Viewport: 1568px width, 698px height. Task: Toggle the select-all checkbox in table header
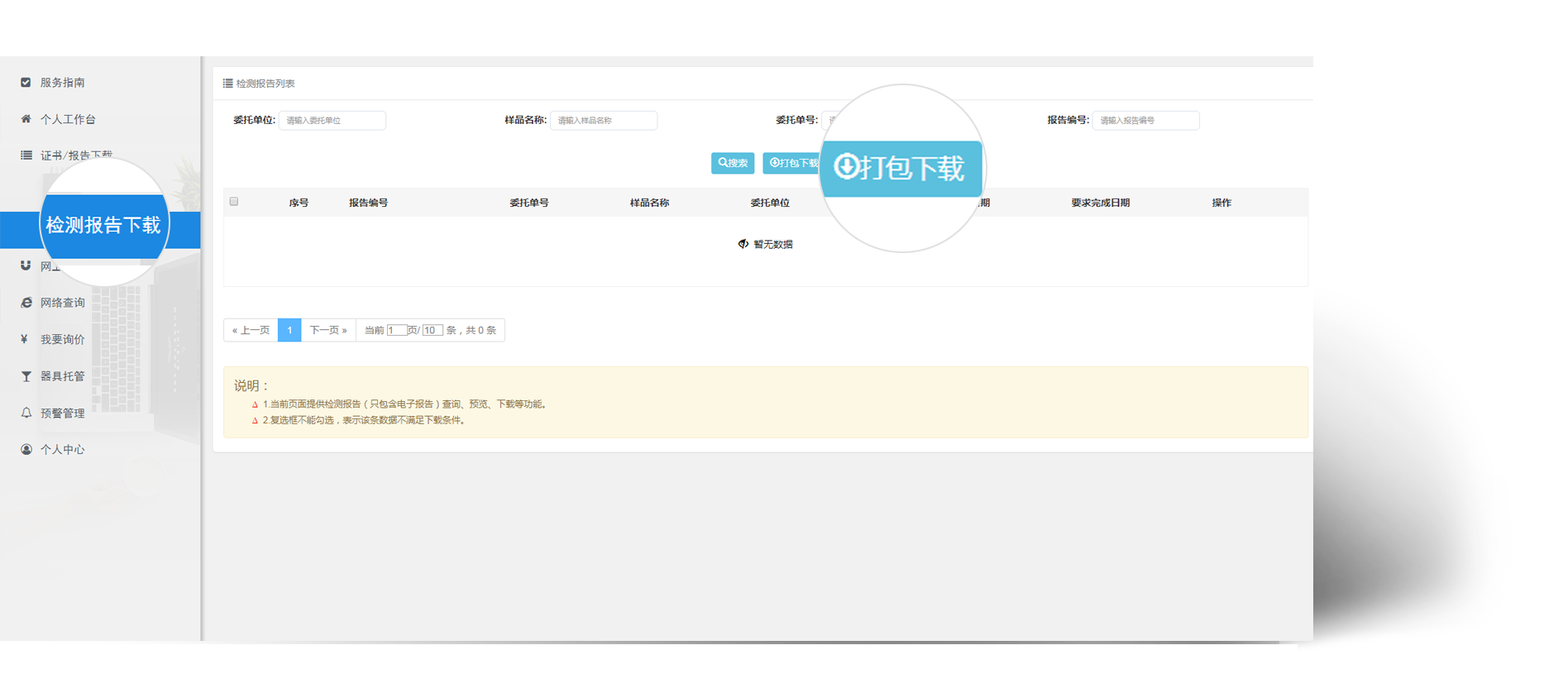(x=234, y=202)
